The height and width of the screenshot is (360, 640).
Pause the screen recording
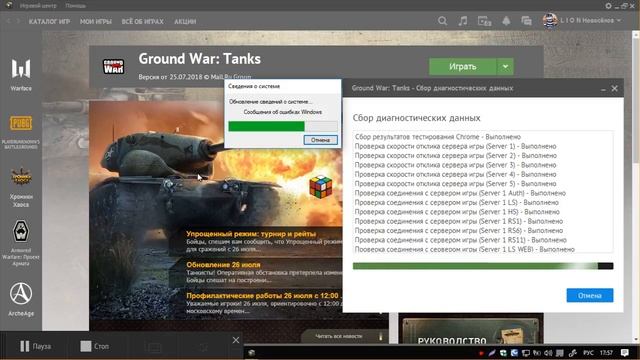point(36,346)
